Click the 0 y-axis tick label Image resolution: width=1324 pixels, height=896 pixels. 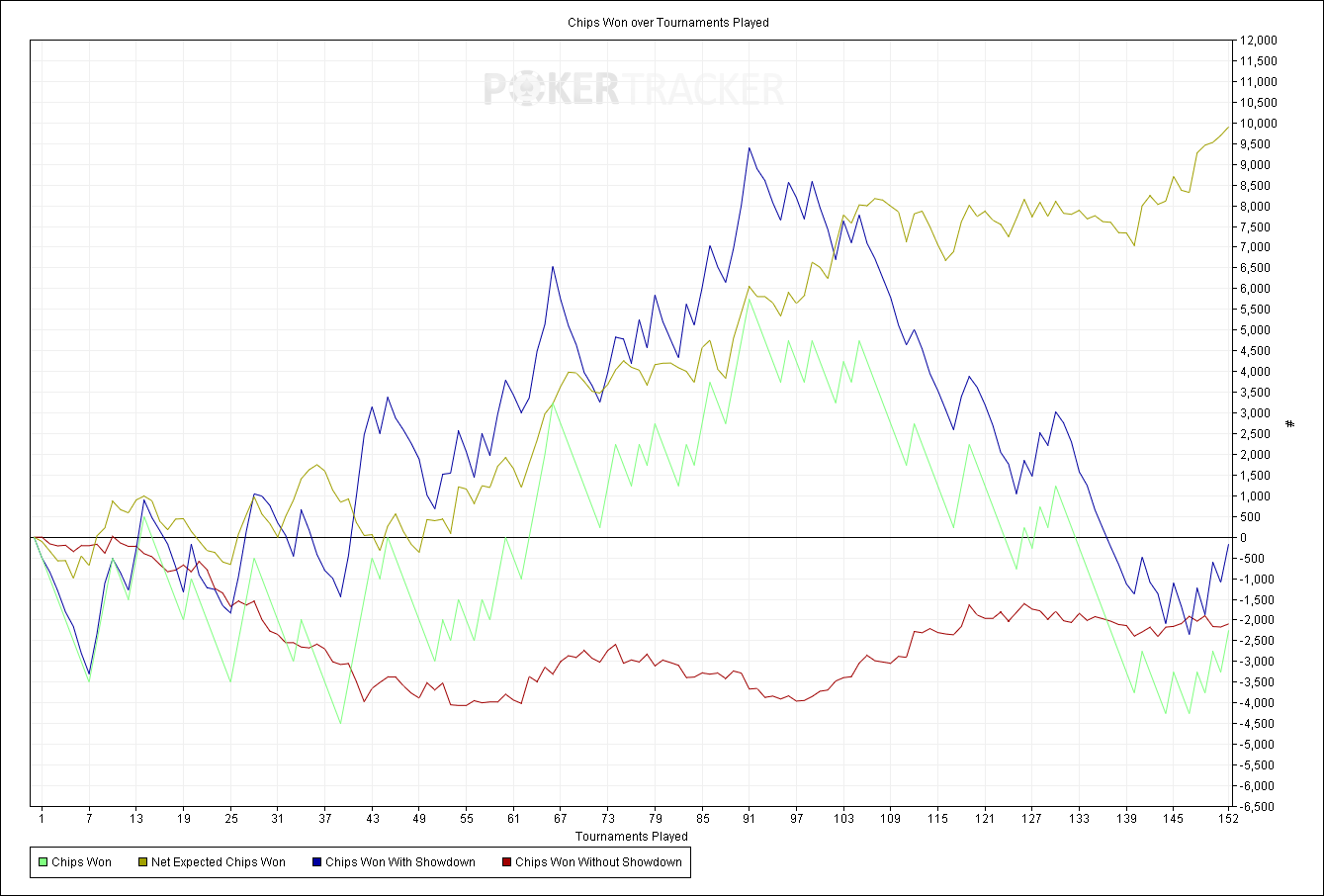(1244, 538)
